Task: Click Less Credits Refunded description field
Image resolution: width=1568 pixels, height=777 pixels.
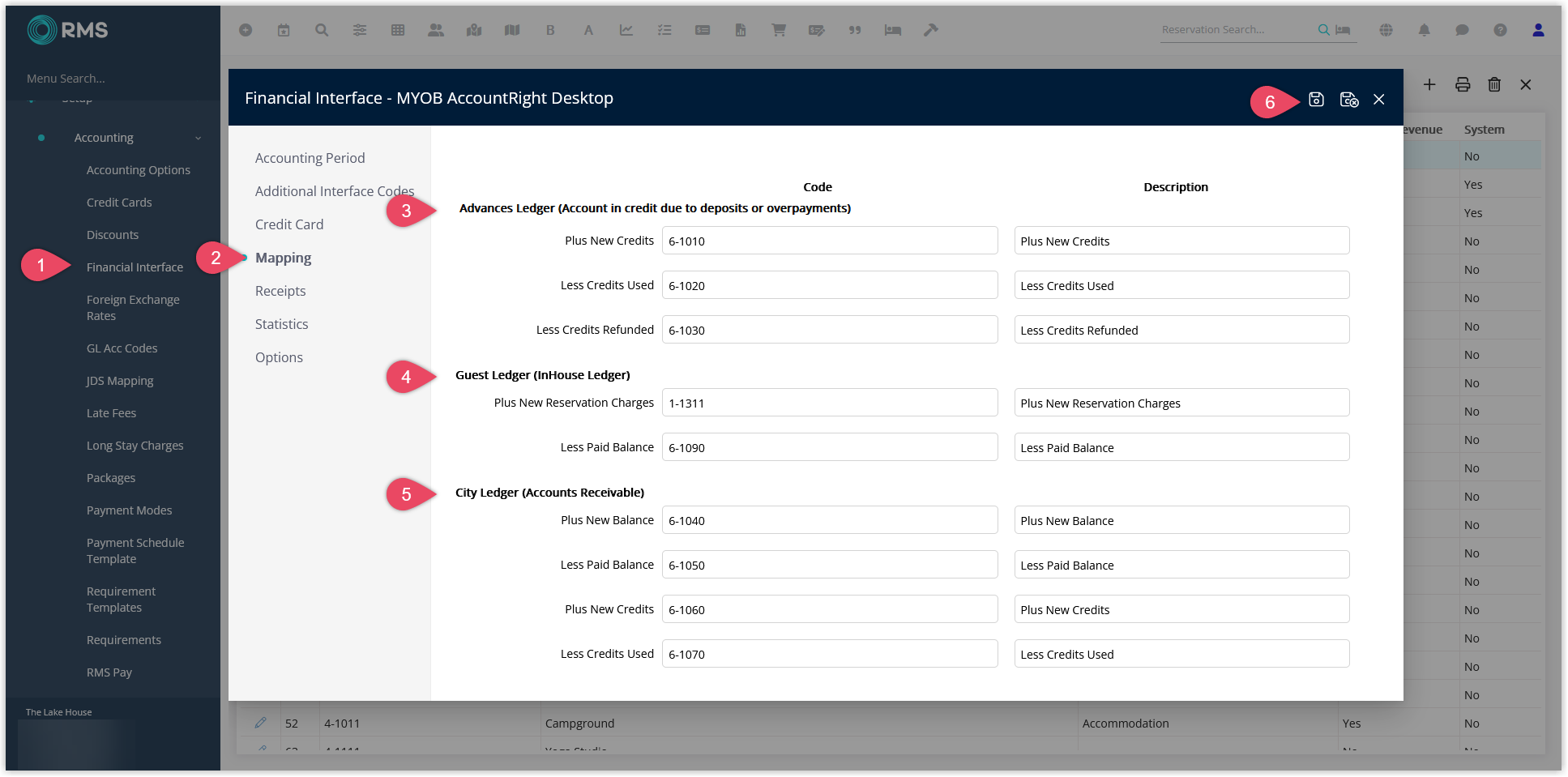Action: [x=1181, y=330]
